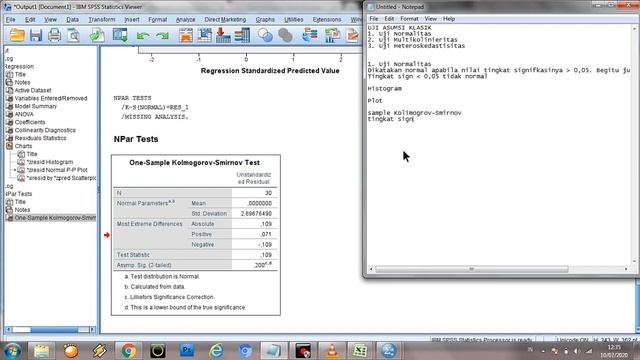Collapse the Charts book icon in outline
Viewport: 640px width, 360px height.
click(9, 146)
